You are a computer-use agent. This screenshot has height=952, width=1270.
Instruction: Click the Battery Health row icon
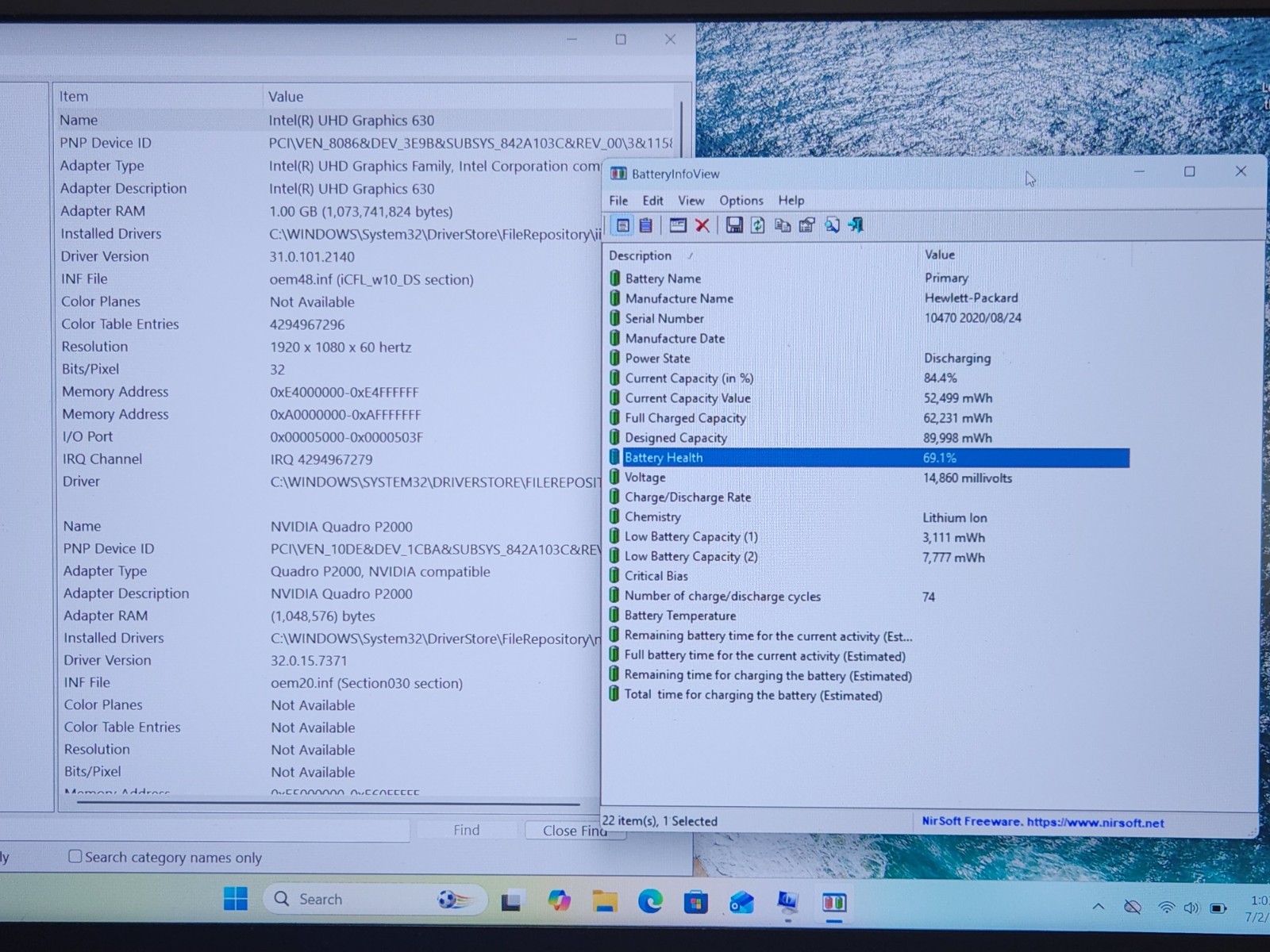click(614, 457)
